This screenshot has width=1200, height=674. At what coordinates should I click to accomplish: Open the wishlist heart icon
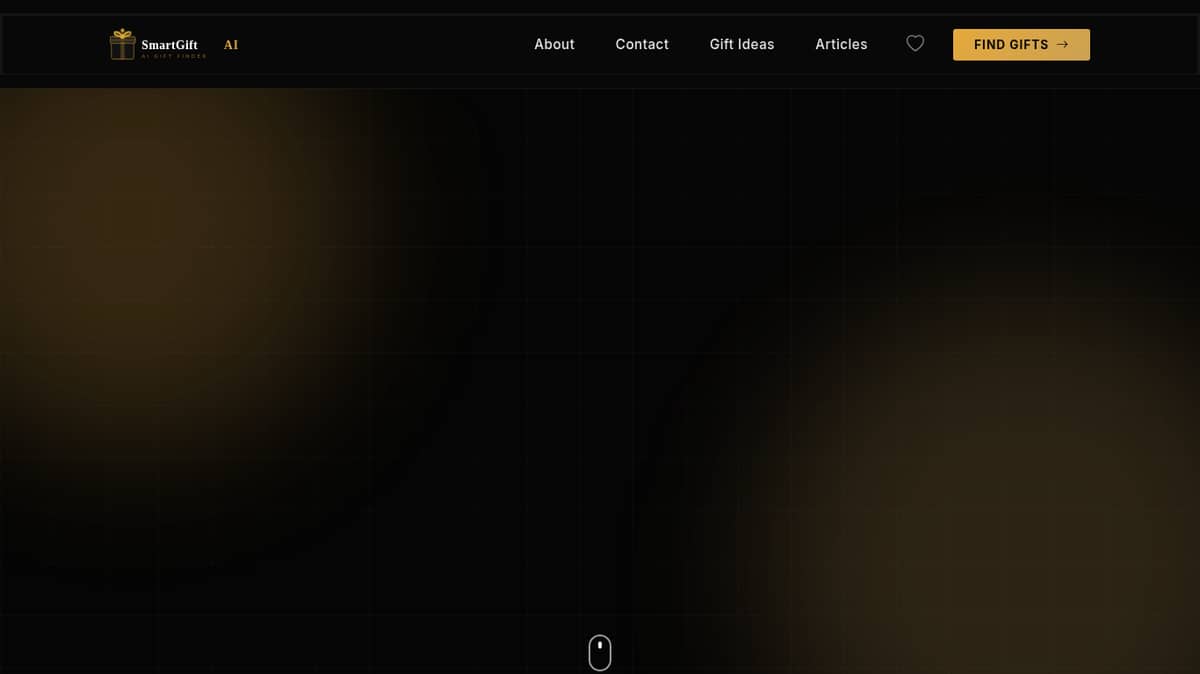(915, 44)
